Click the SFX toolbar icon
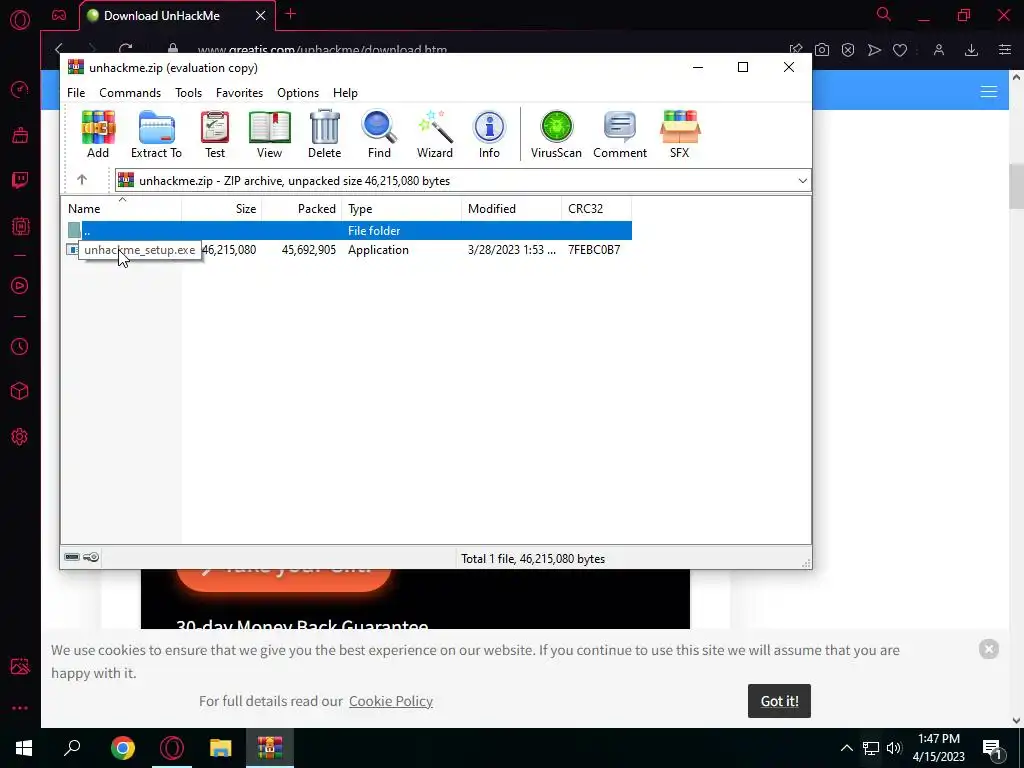Viewport: 1024px width, 768px height. 679,134
